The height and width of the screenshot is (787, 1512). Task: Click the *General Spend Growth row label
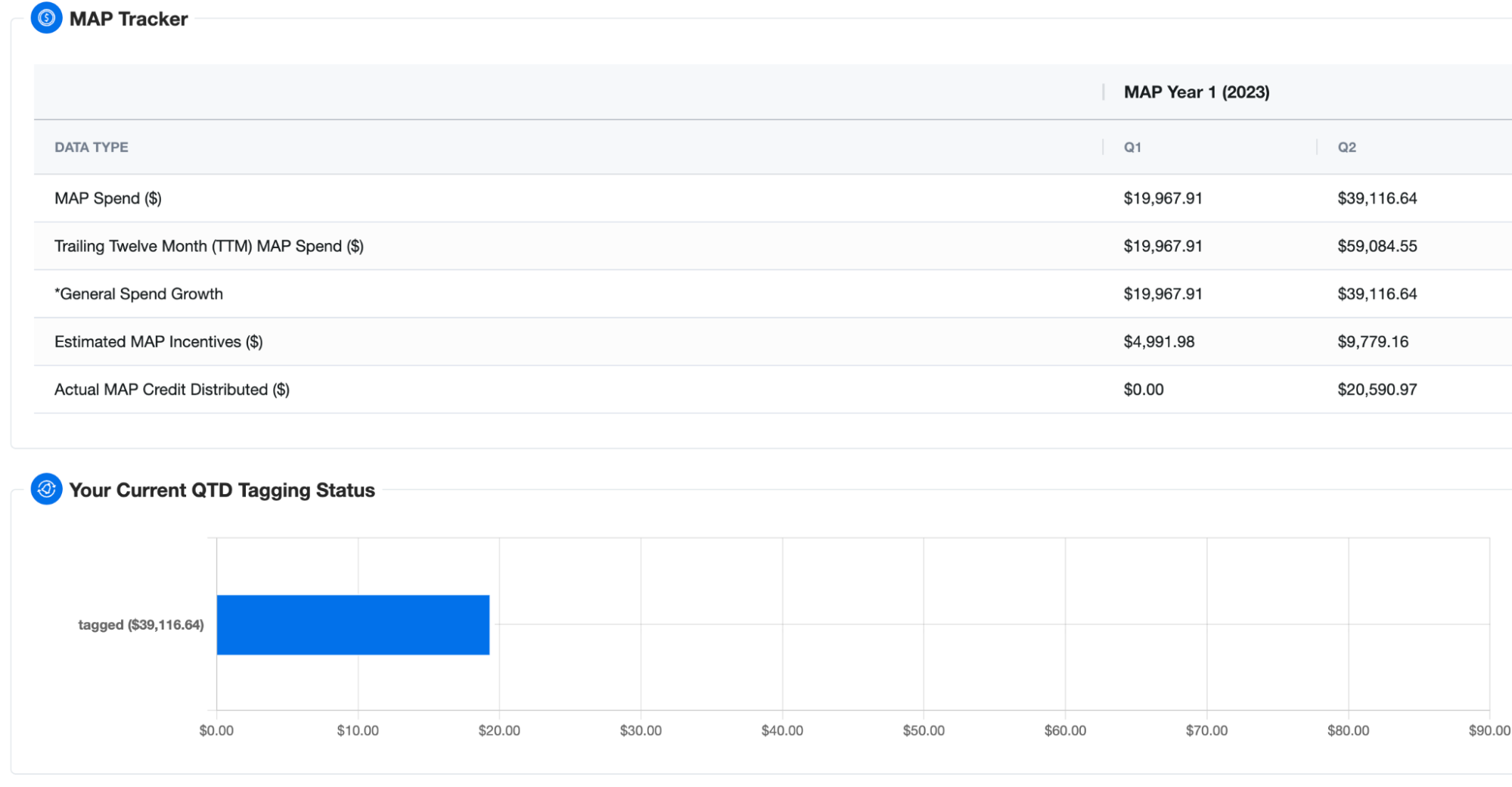coord(138,294)
